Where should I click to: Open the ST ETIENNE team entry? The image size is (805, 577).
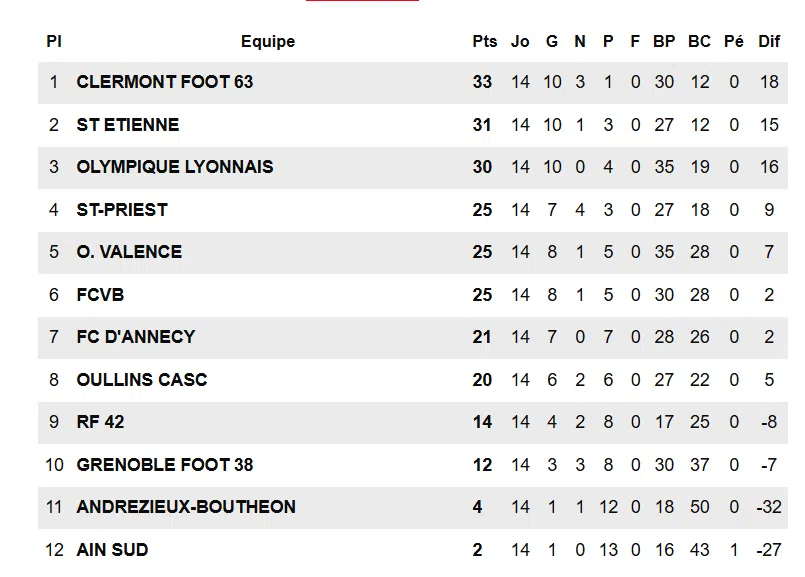[x=128, y=125]
